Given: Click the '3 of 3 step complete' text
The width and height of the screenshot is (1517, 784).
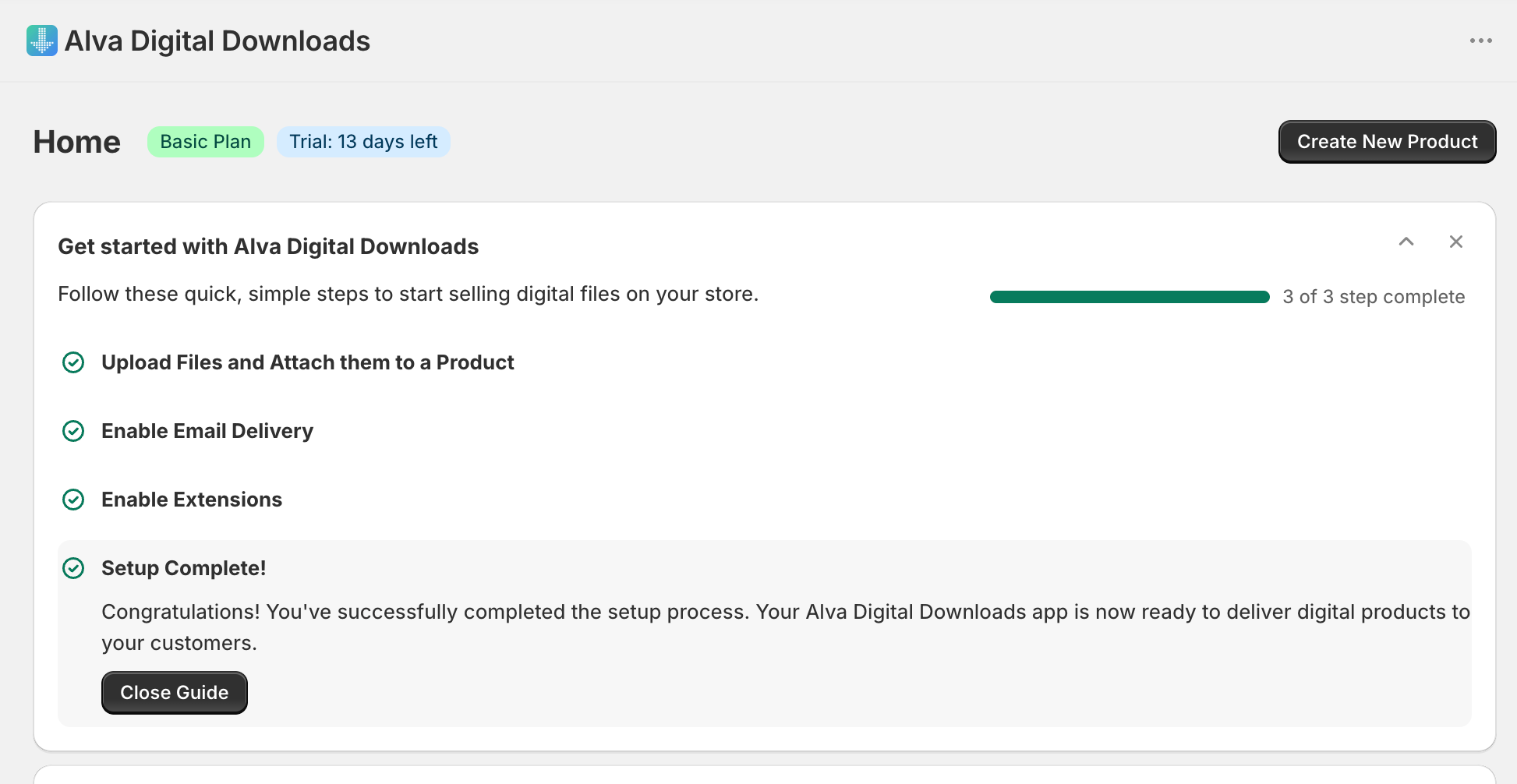Looking at the screenshot, I should tap(1374, 297).
